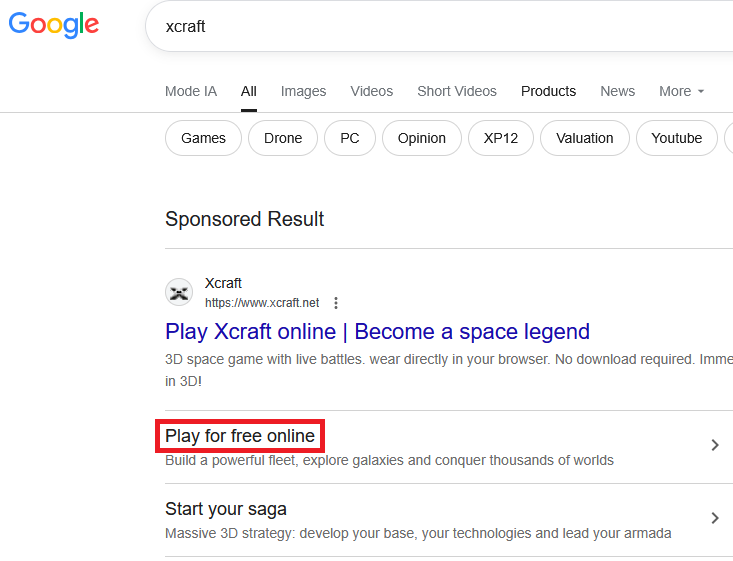Choose the Opinion filter chip
The width and height of the screenshot is (733, 561).
click(x=422, y=138)
